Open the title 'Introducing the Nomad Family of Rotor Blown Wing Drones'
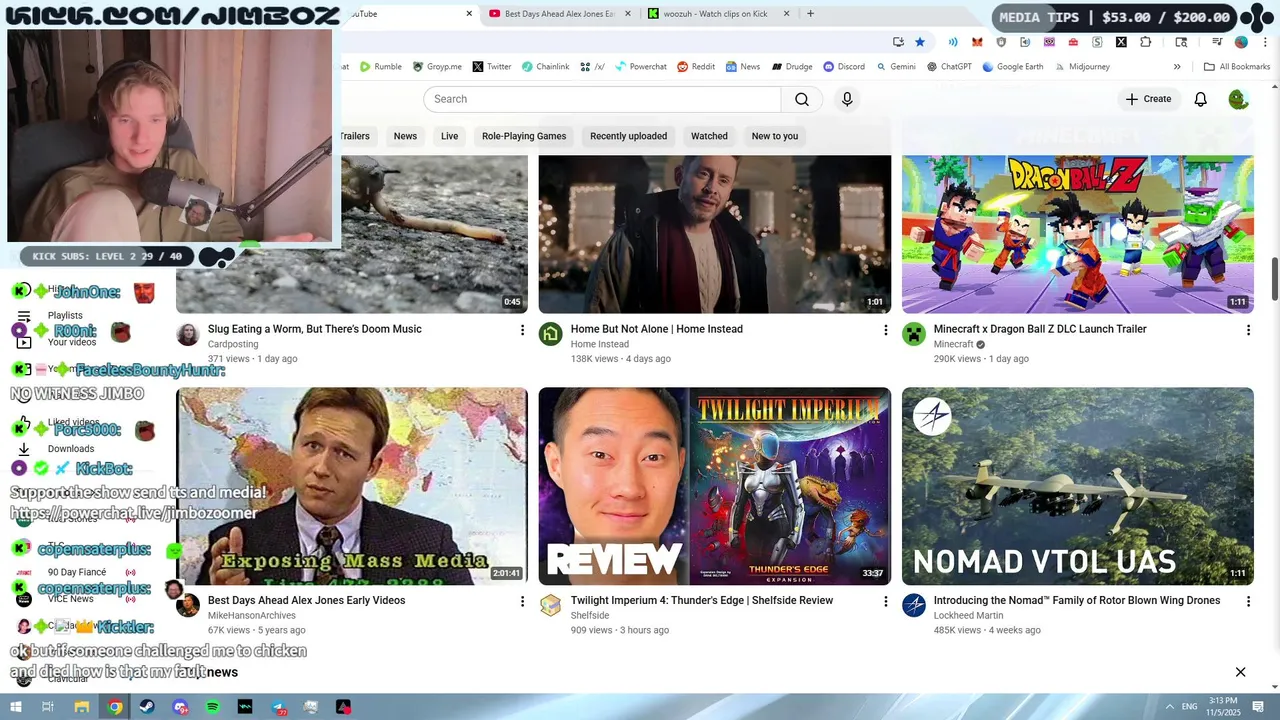Viewport: 1280px width, 720px height. [1077, 601]
